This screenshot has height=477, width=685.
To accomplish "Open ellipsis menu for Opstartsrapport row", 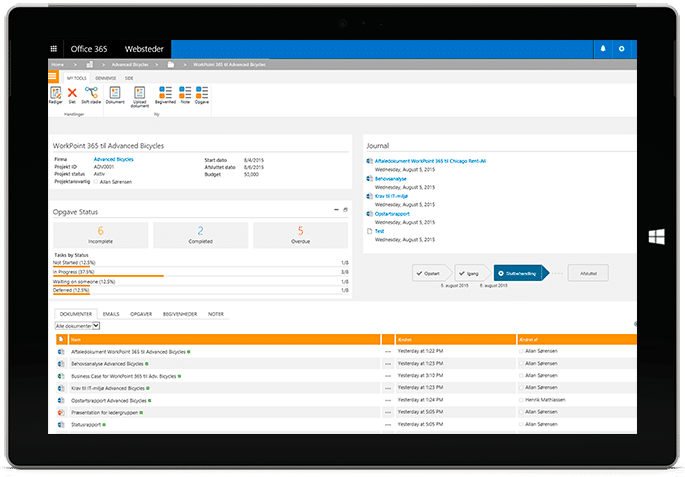I will point(388,400).
